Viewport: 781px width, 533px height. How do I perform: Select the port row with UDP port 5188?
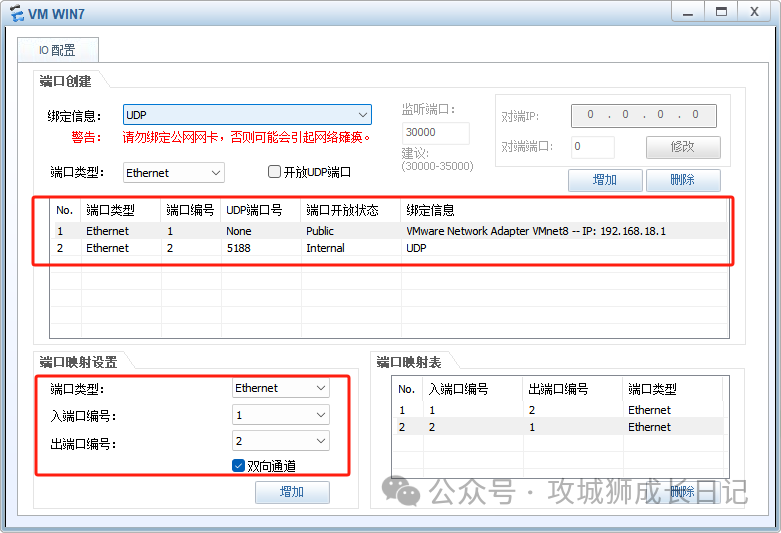point(390,248)
